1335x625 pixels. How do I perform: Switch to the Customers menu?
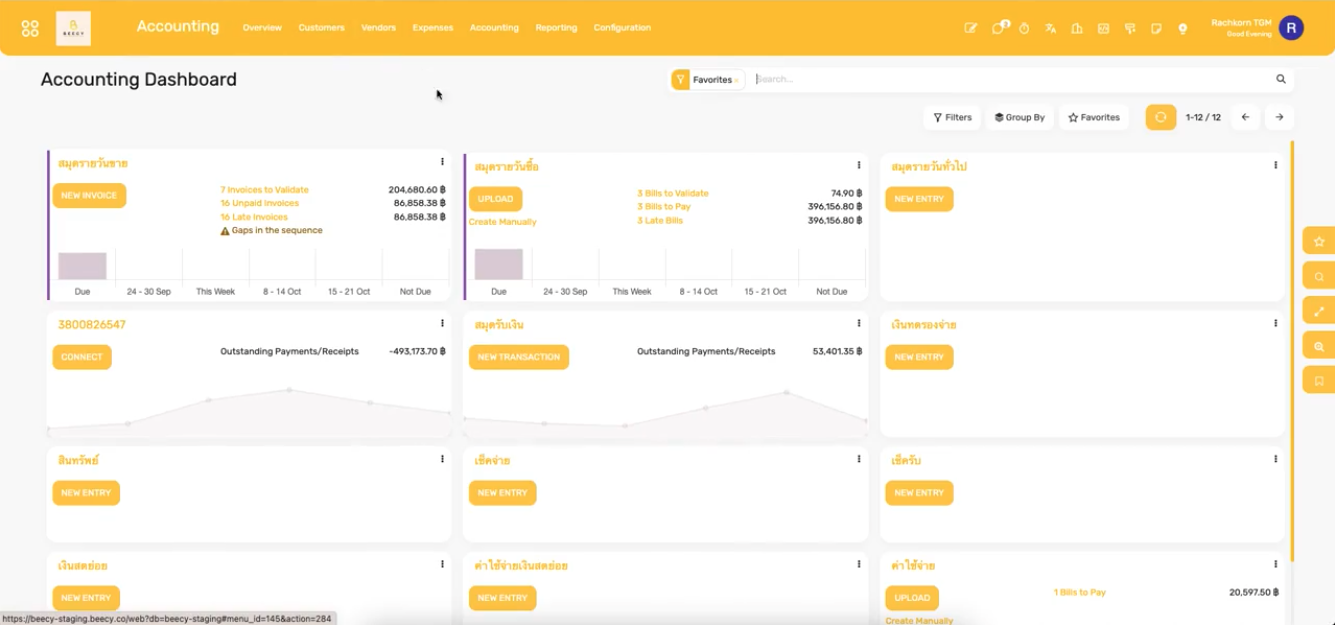tap(321, 28)
